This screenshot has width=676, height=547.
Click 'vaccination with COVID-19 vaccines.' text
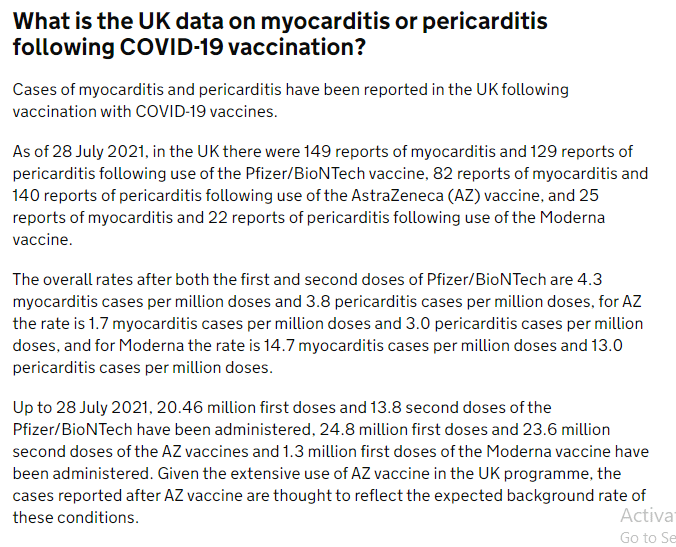(145, 112)
